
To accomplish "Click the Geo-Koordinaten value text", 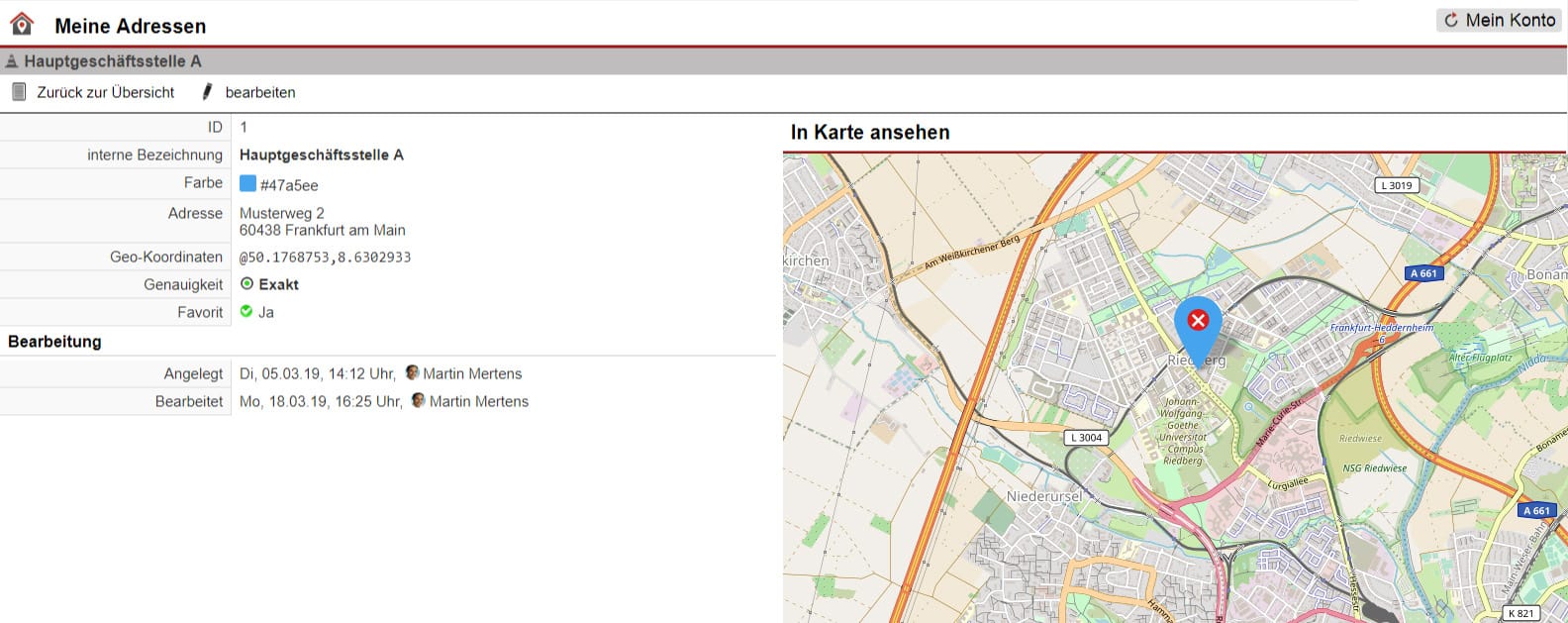I will click(325, 257).
